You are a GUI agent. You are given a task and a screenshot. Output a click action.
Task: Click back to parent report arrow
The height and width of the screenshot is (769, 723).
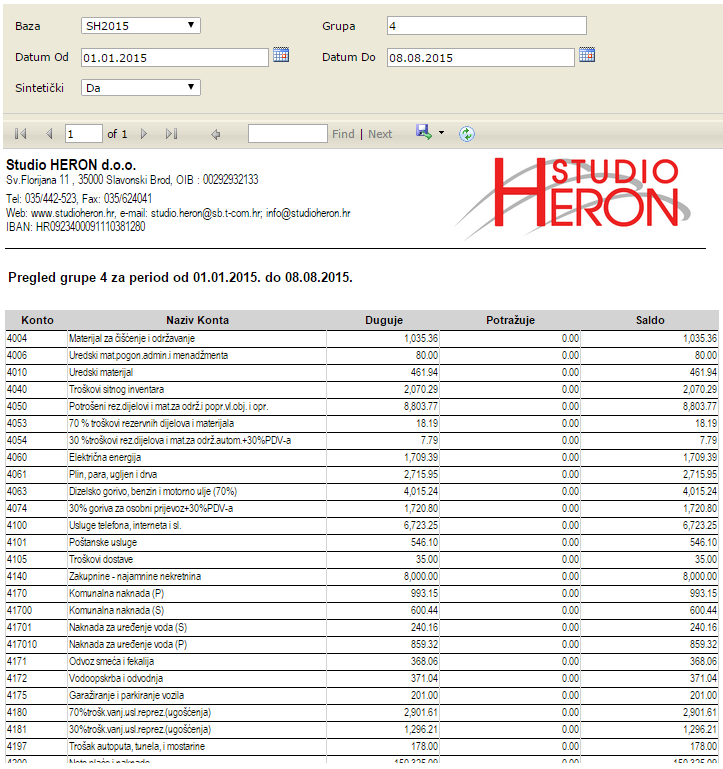(215, 134)
